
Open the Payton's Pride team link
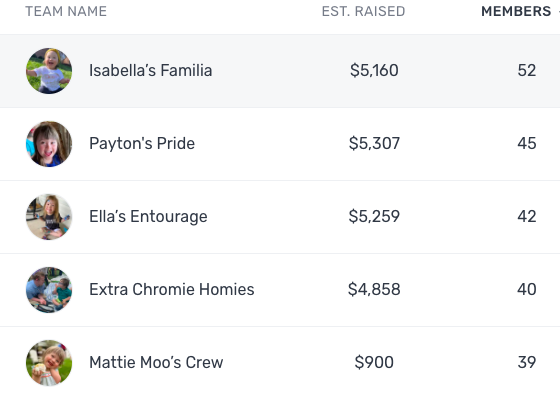[142, 144]
